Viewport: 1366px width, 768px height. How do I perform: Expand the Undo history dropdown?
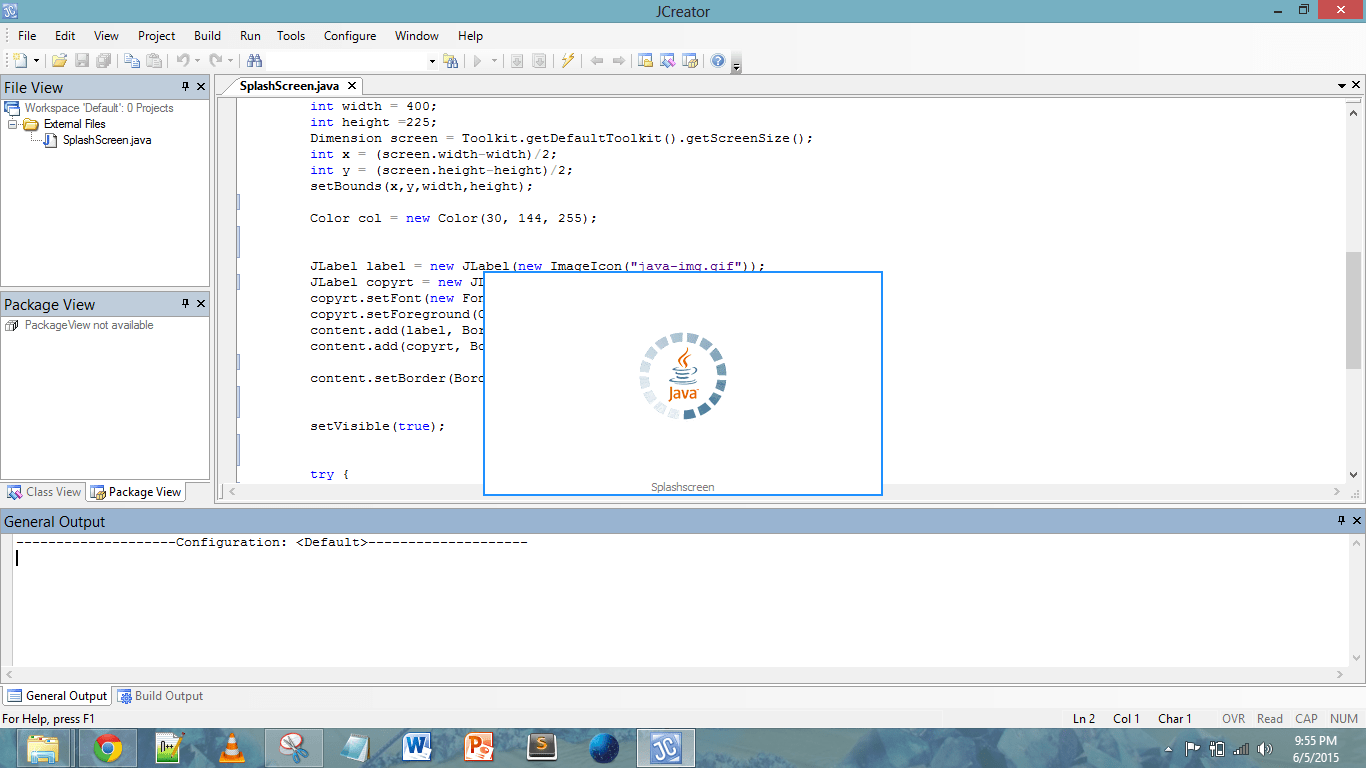[197, 61]
